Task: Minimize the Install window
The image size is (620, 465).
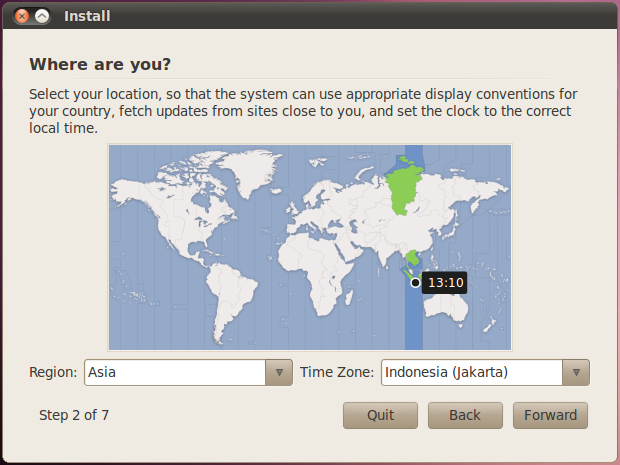Action: coord(42,16)
